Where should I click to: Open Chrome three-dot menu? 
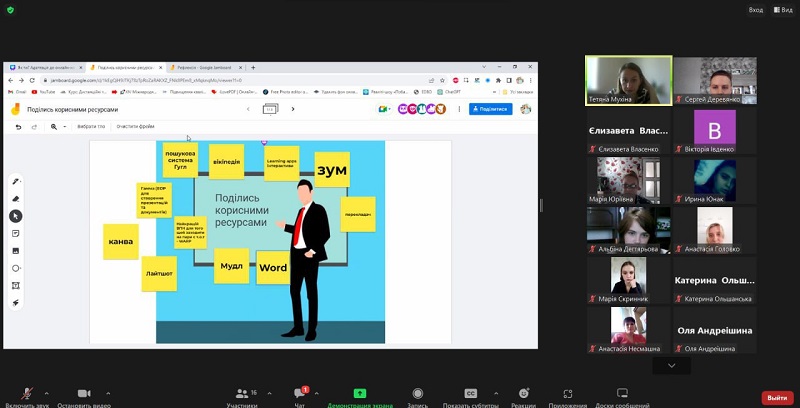click(x=531, y=81)
